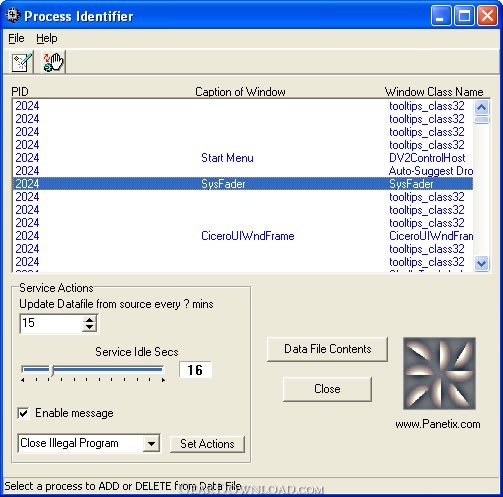Click the Process Identifier title bar icon
This screenshot has height=497, width=503.
click(x=13, y=16)
